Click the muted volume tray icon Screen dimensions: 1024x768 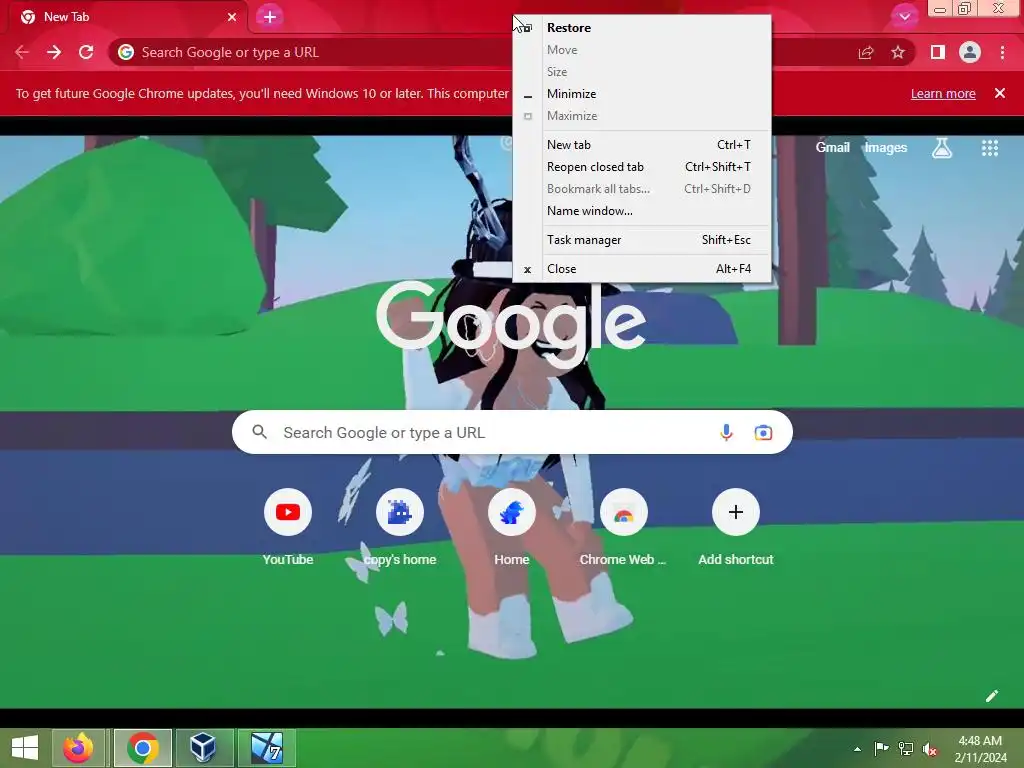coord(929,749)
